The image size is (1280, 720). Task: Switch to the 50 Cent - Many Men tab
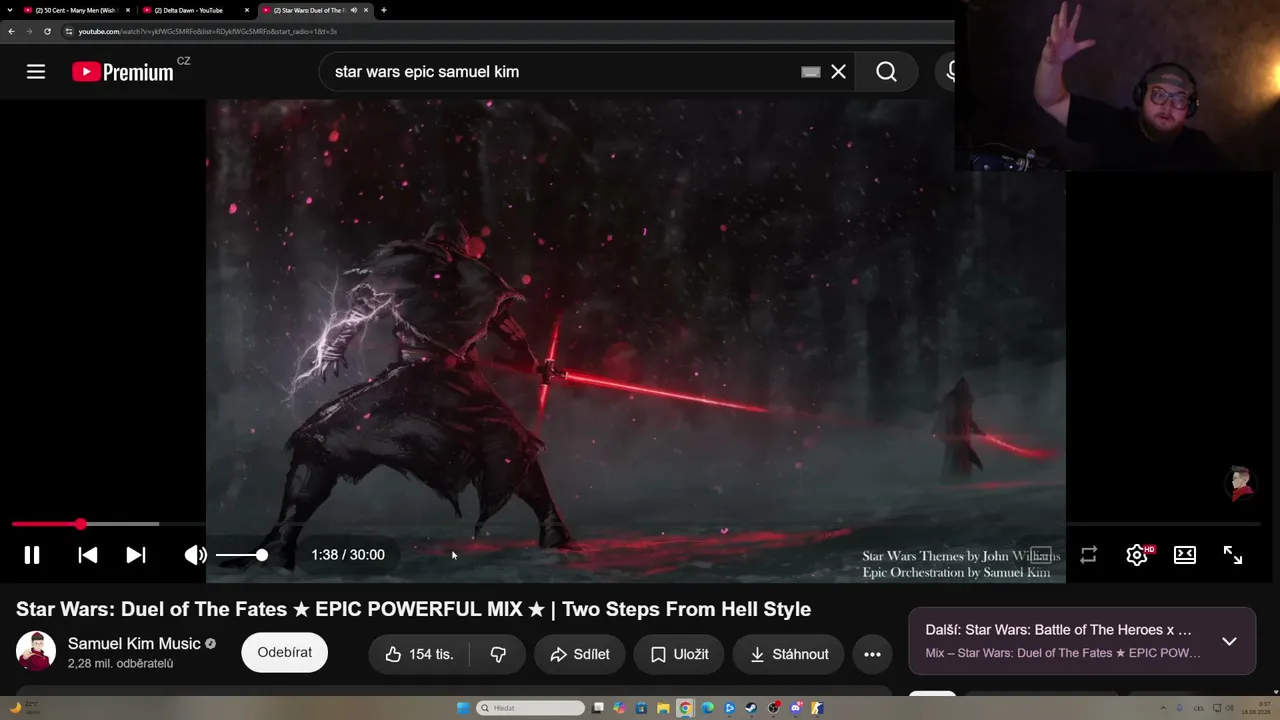(x=76, y=10)
